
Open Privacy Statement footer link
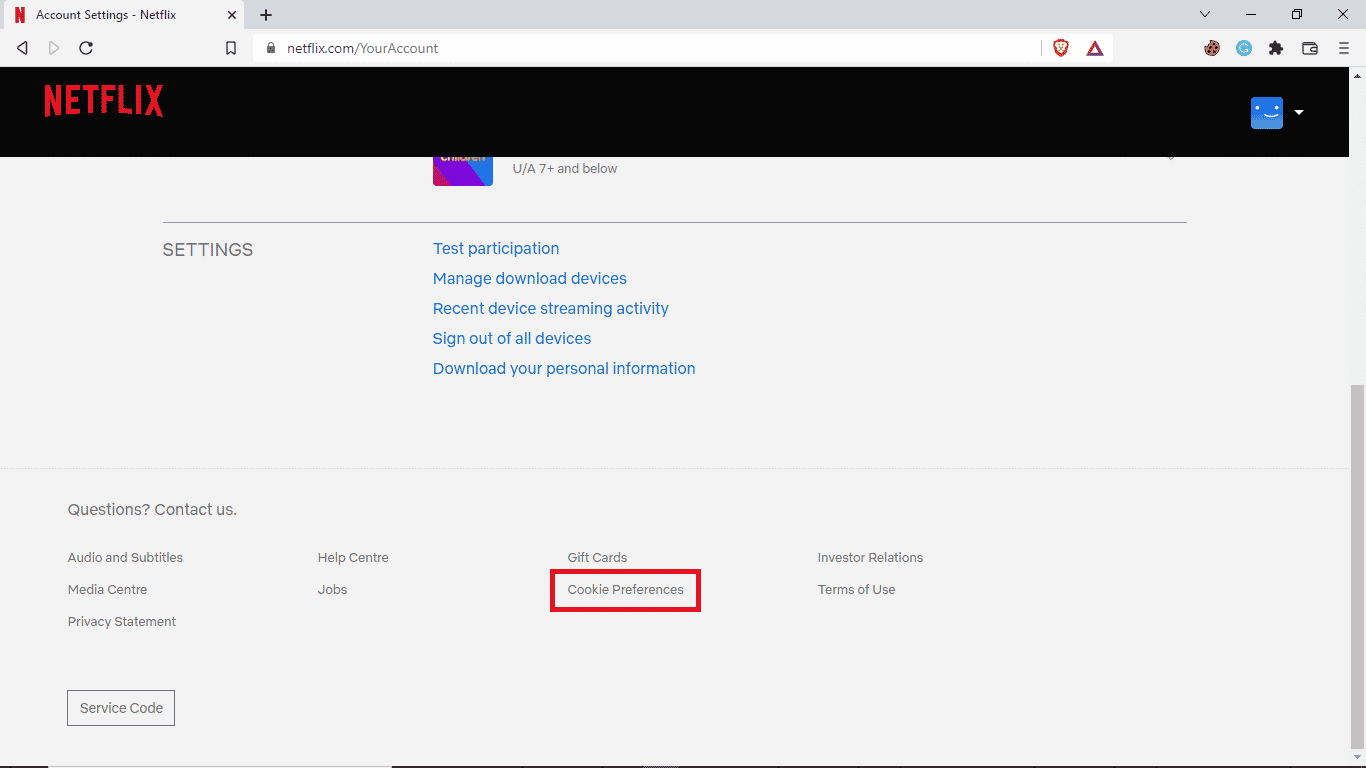(122, 621)
